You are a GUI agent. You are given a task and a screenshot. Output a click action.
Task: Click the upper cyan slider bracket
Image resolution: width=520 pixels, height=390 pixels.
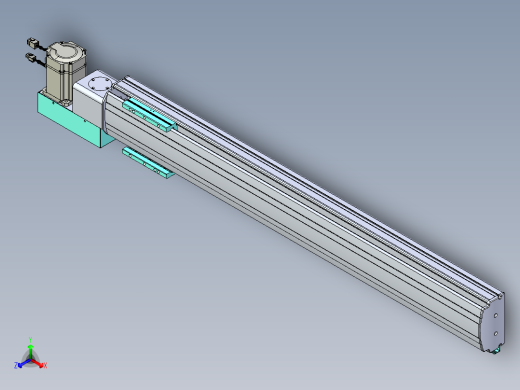149,115
